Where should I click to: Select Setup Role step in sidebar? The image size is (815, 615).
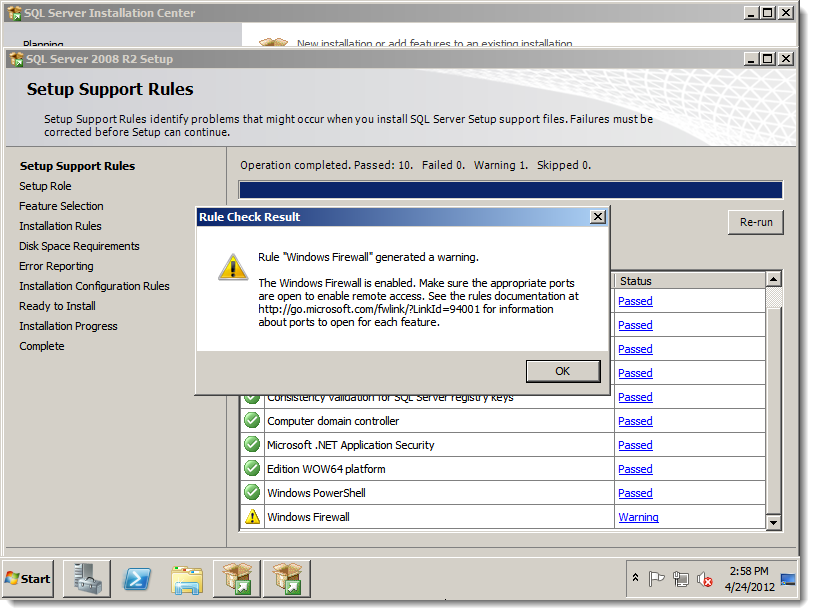45,186
